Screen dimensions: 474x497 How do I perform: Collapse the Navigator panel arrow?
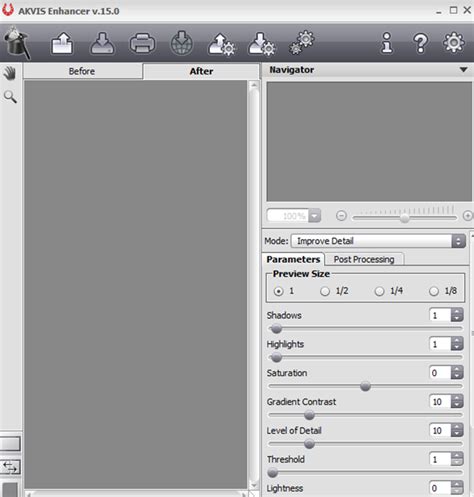[x=463, y=70]
